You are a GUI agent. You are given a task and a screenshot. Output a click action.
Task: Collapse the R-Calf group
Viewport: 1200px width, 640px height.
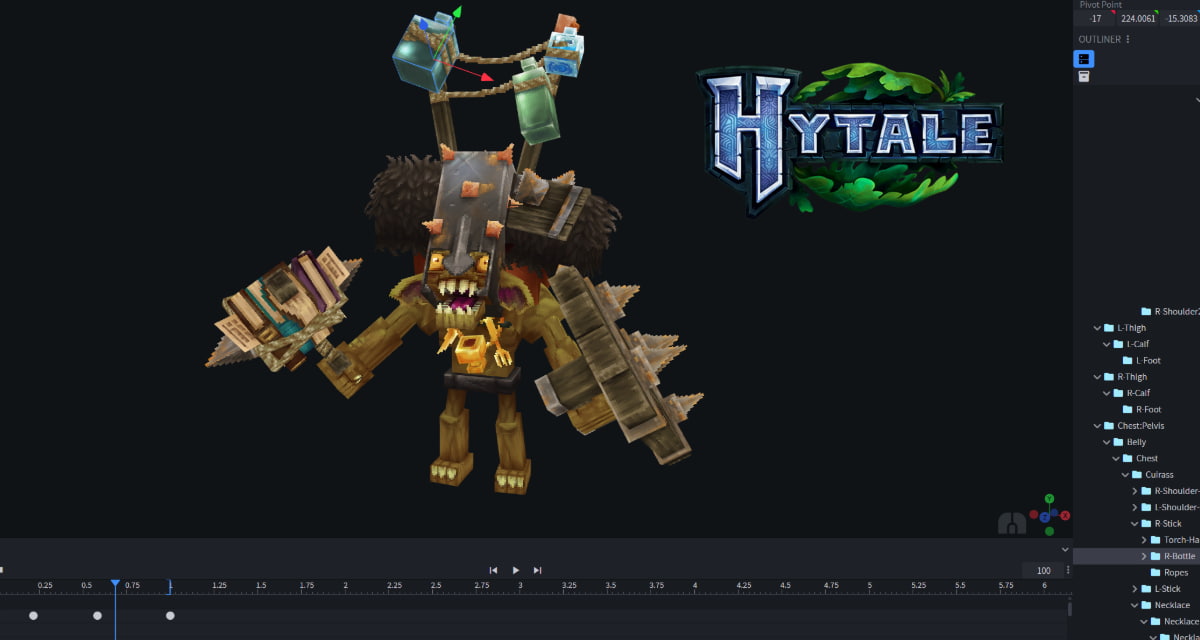point(1106,393)
